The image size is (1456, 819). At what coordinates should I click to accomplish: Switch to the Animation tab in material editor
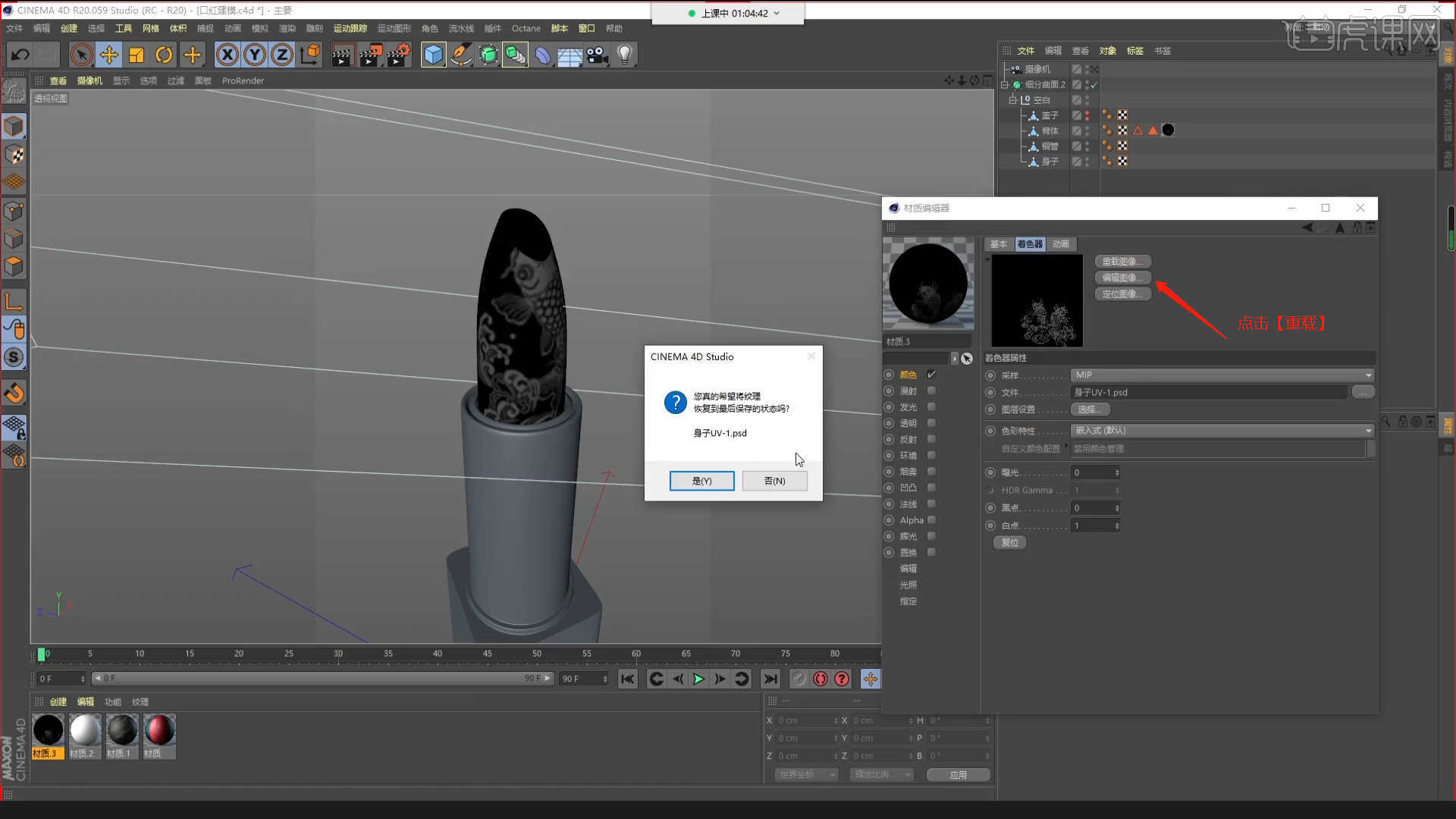click(1060, 244)
